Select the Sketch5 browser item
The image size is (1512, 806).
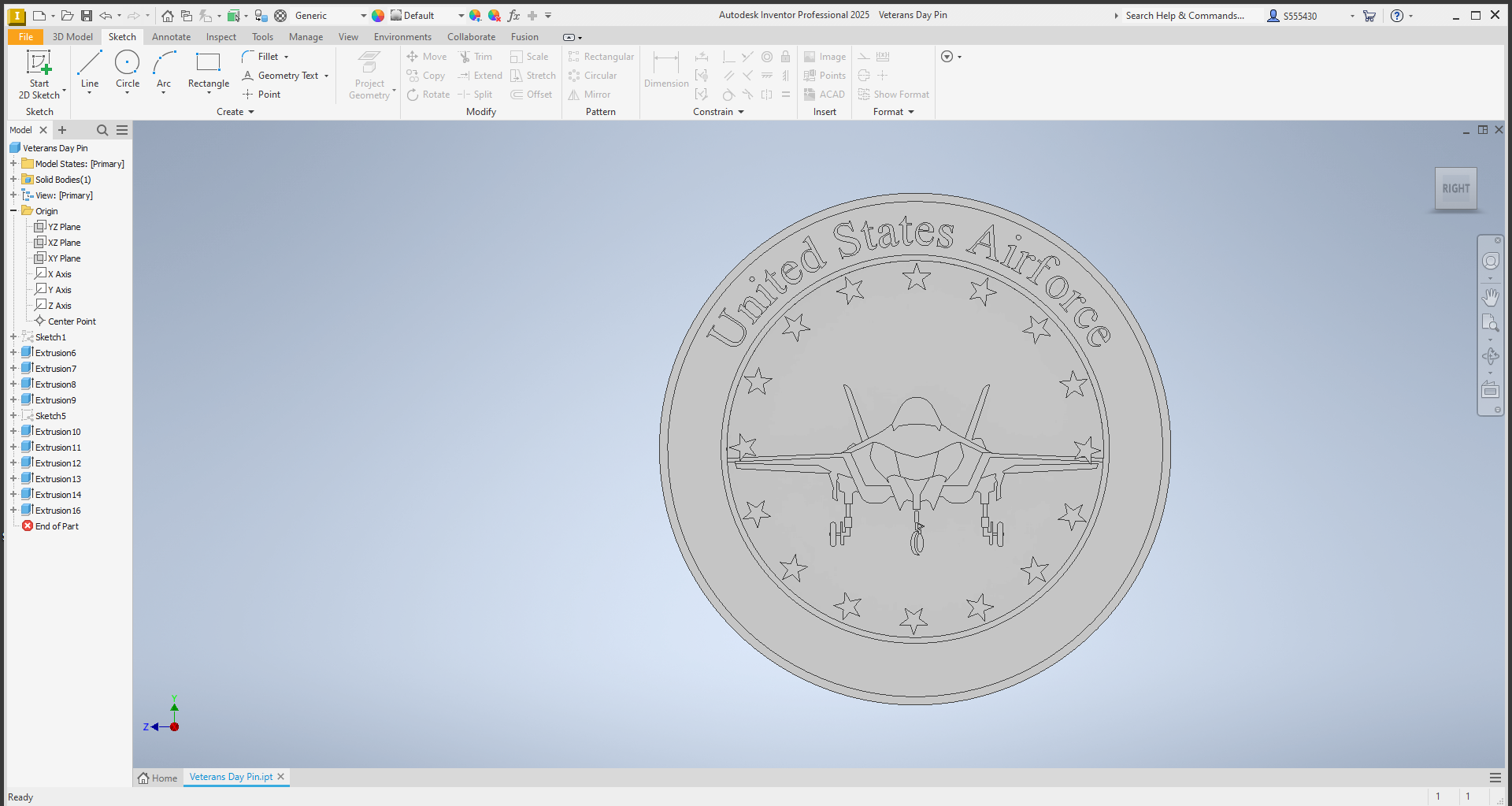[x=44, y=416]
